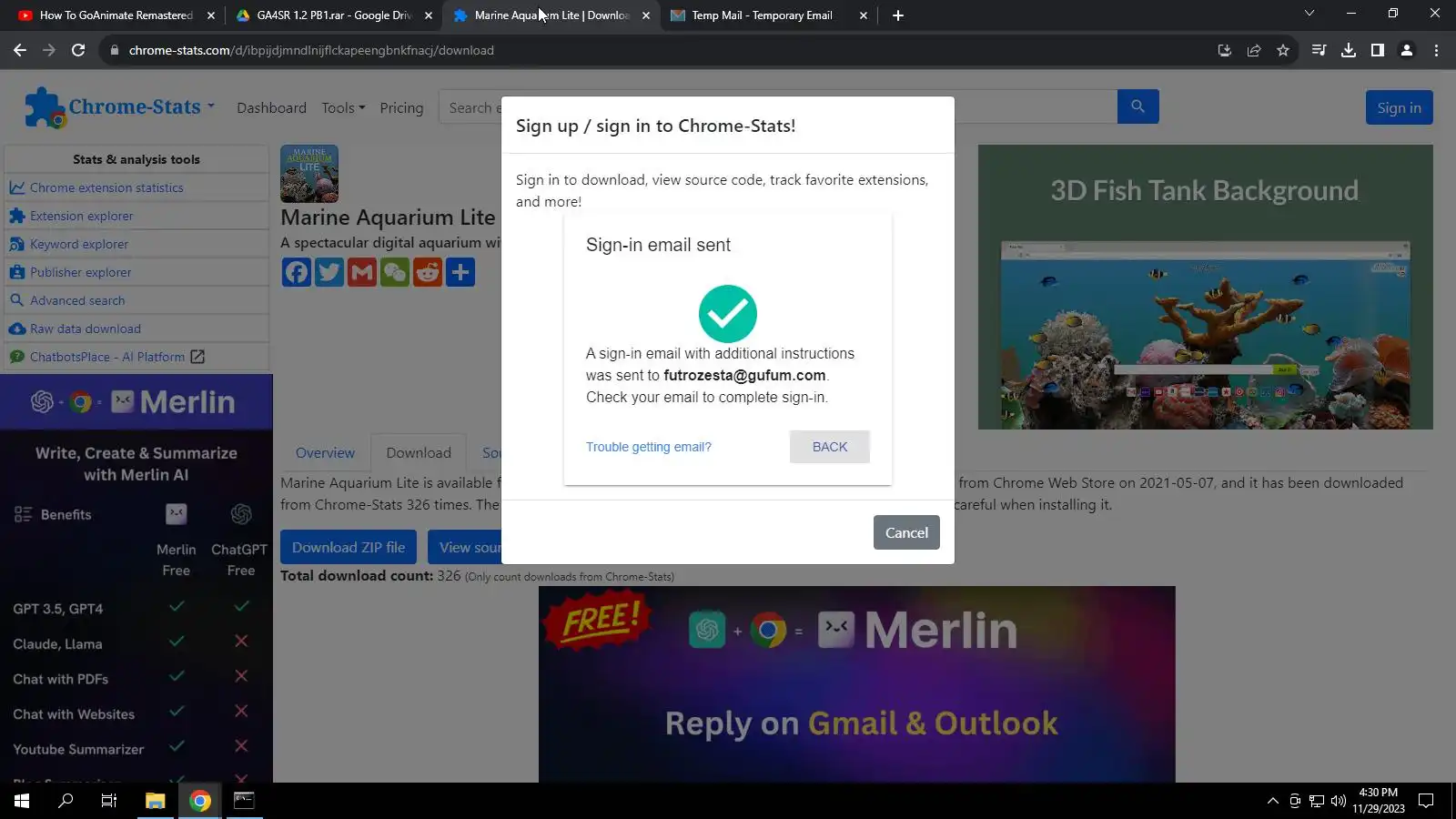
Task: Click the Marine Aquarium Lite extension icon
Action: pyautogui.click(x=309, y=173)
